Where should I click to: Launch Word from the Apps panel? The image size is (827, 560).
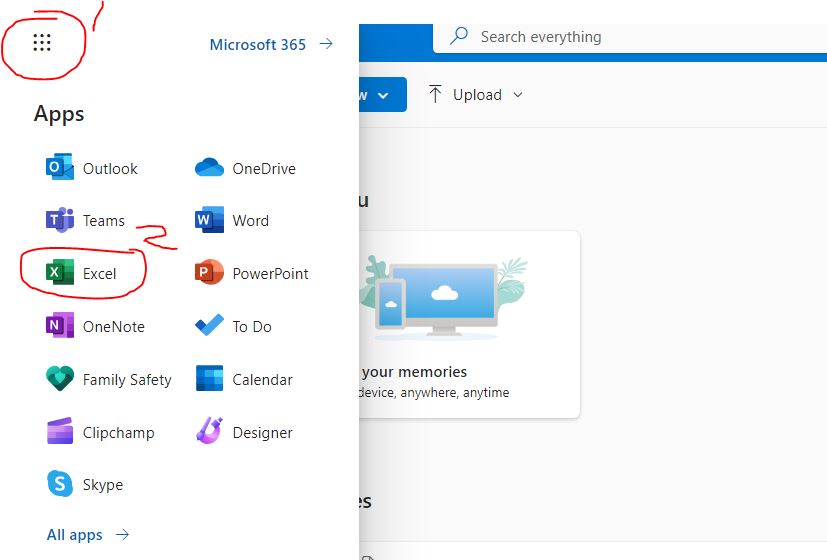[232, 220]
